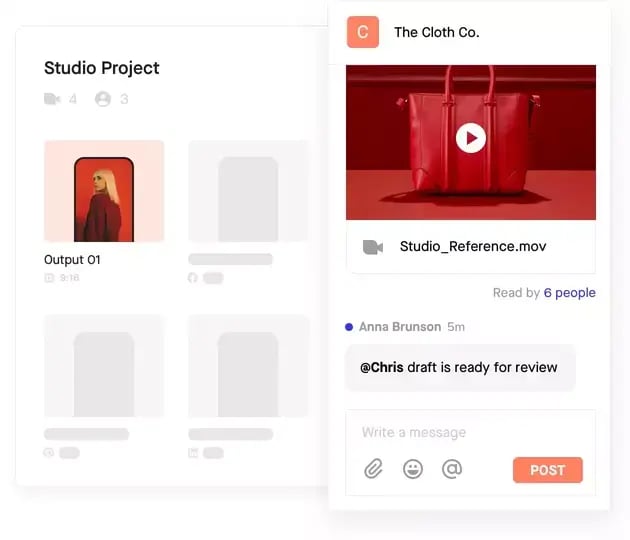Click the video file icon beside Studio_Reference.mov
Screen dimensions: 630x540
click(373, 247)
